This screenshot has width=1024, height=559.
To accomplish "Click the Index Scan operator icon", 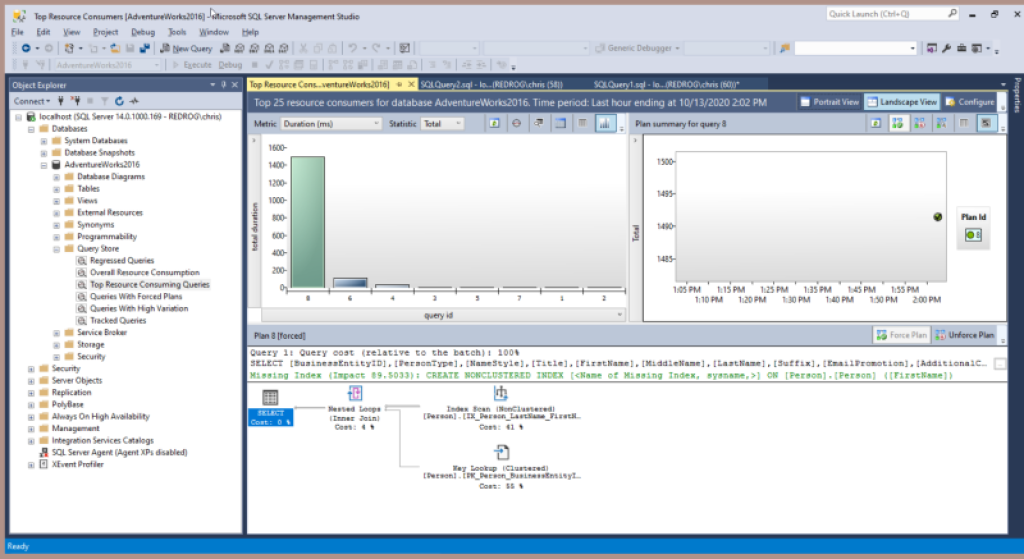I will pos(500,393).
